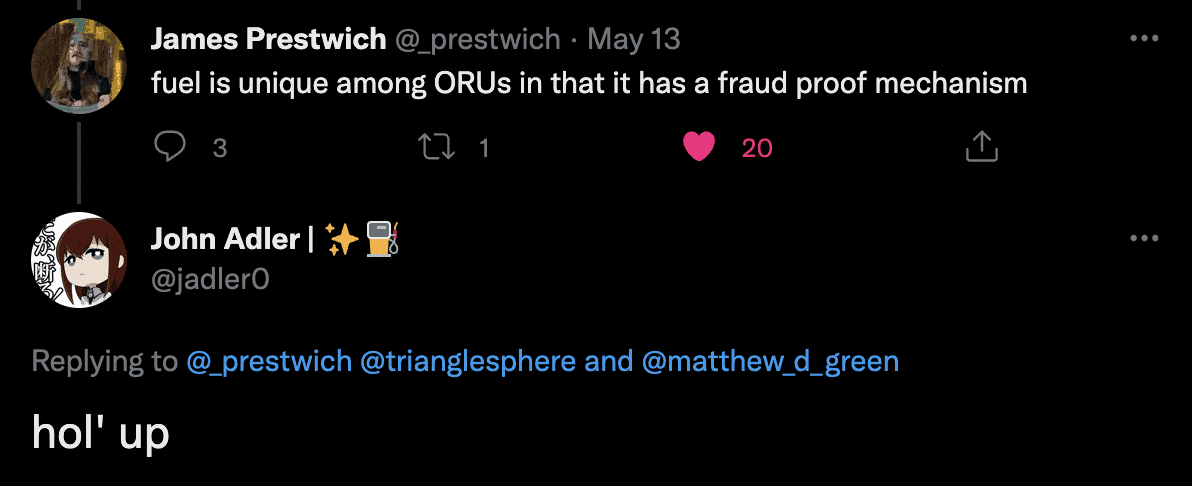This screenshot has width=1192, height=486.
Task: Click the reply count of 3
Action: pos(220,148)
